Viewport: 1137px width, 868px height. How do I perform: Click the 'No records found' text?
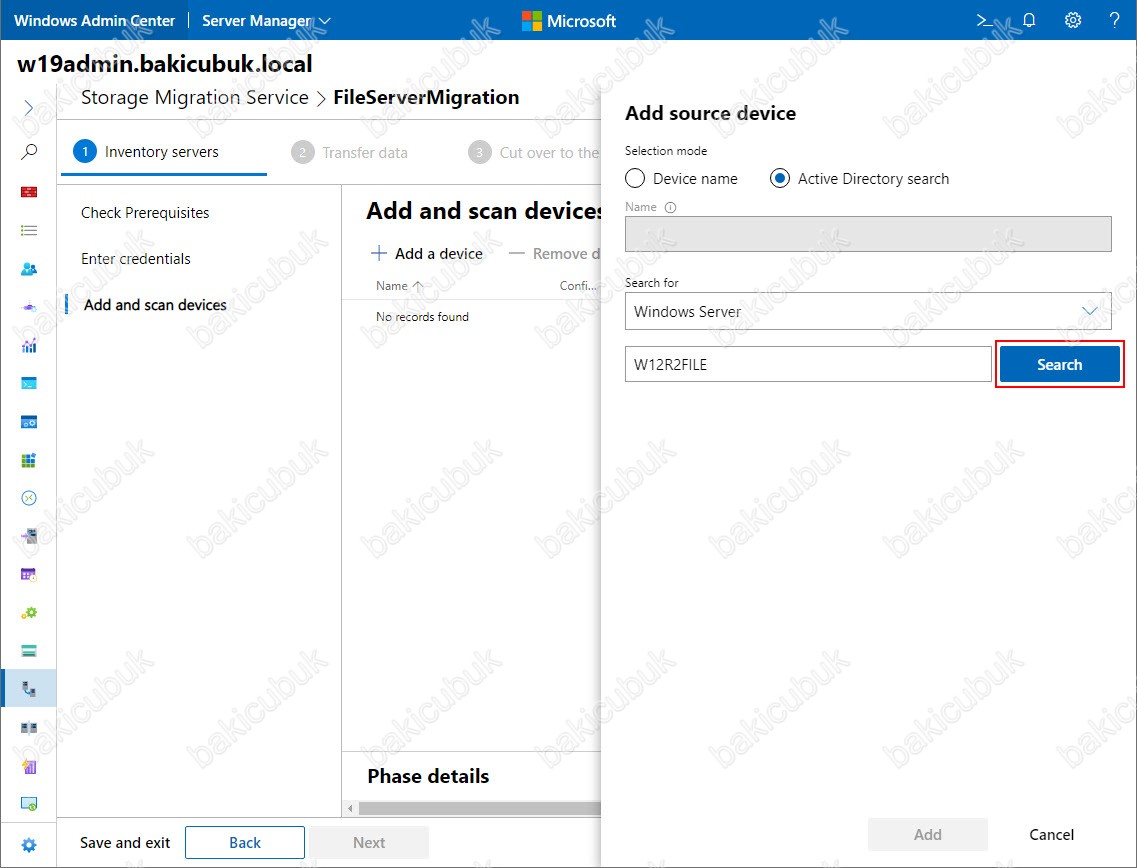pos(422,317)
